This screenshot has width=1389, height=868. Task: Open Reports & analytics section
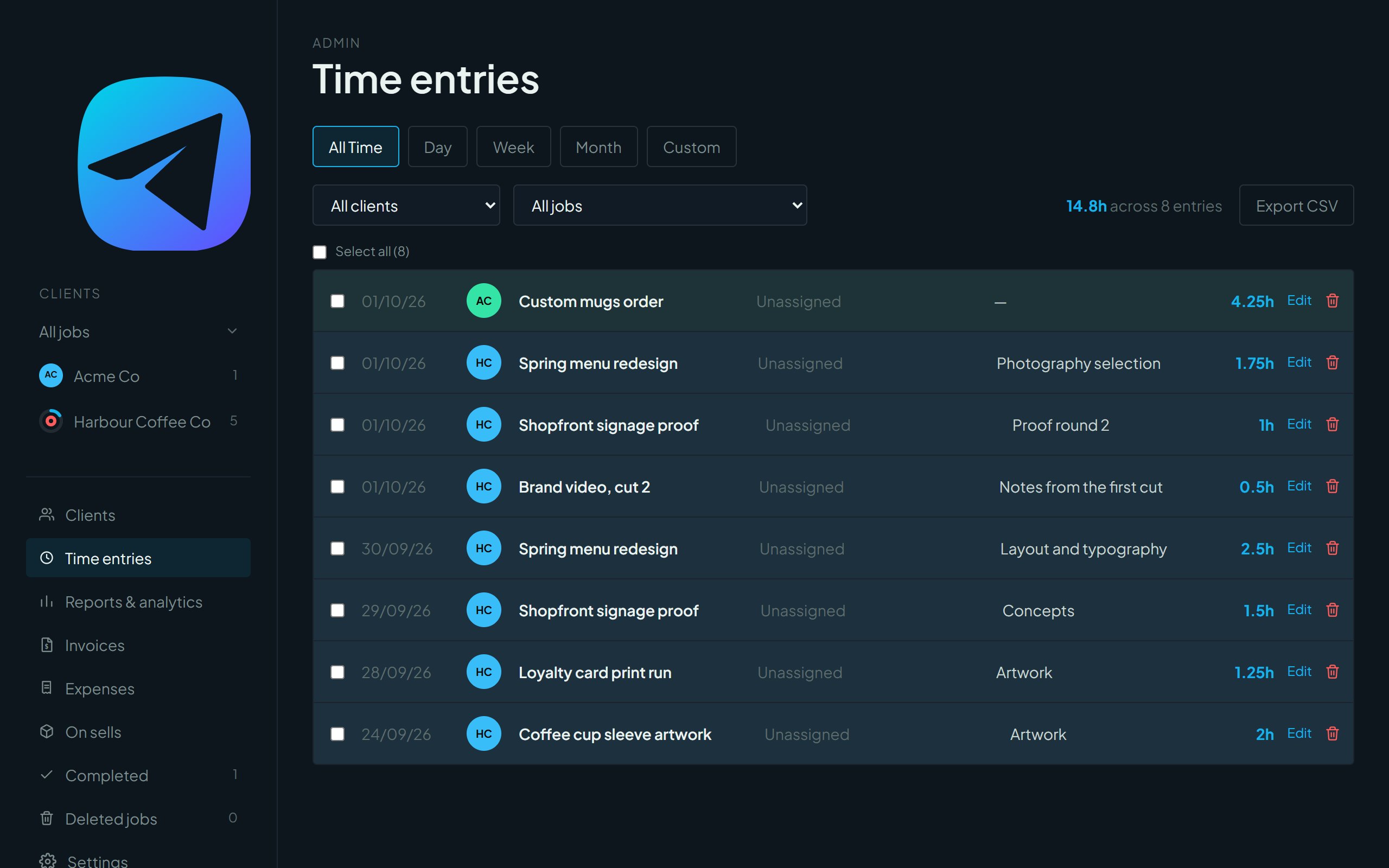(138, 602)
